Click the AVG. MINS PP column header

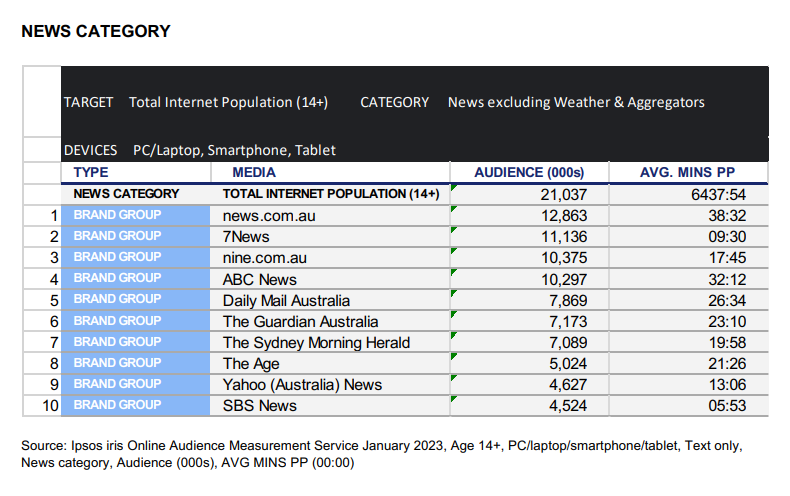tap(688, 172)
